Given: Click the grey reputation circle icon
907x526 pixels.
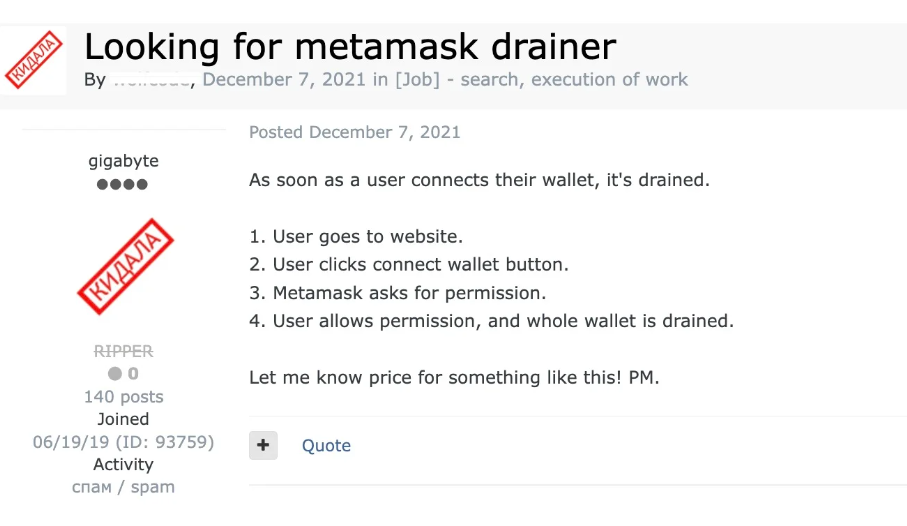Looking at the screenshot, I should (115, 374).
